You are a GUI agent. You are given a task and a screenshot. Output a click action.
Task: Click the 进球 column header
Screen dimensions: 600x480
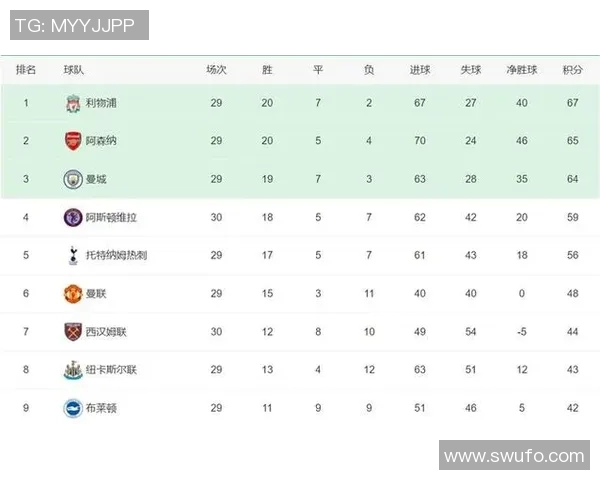click(x=420, y=70)
